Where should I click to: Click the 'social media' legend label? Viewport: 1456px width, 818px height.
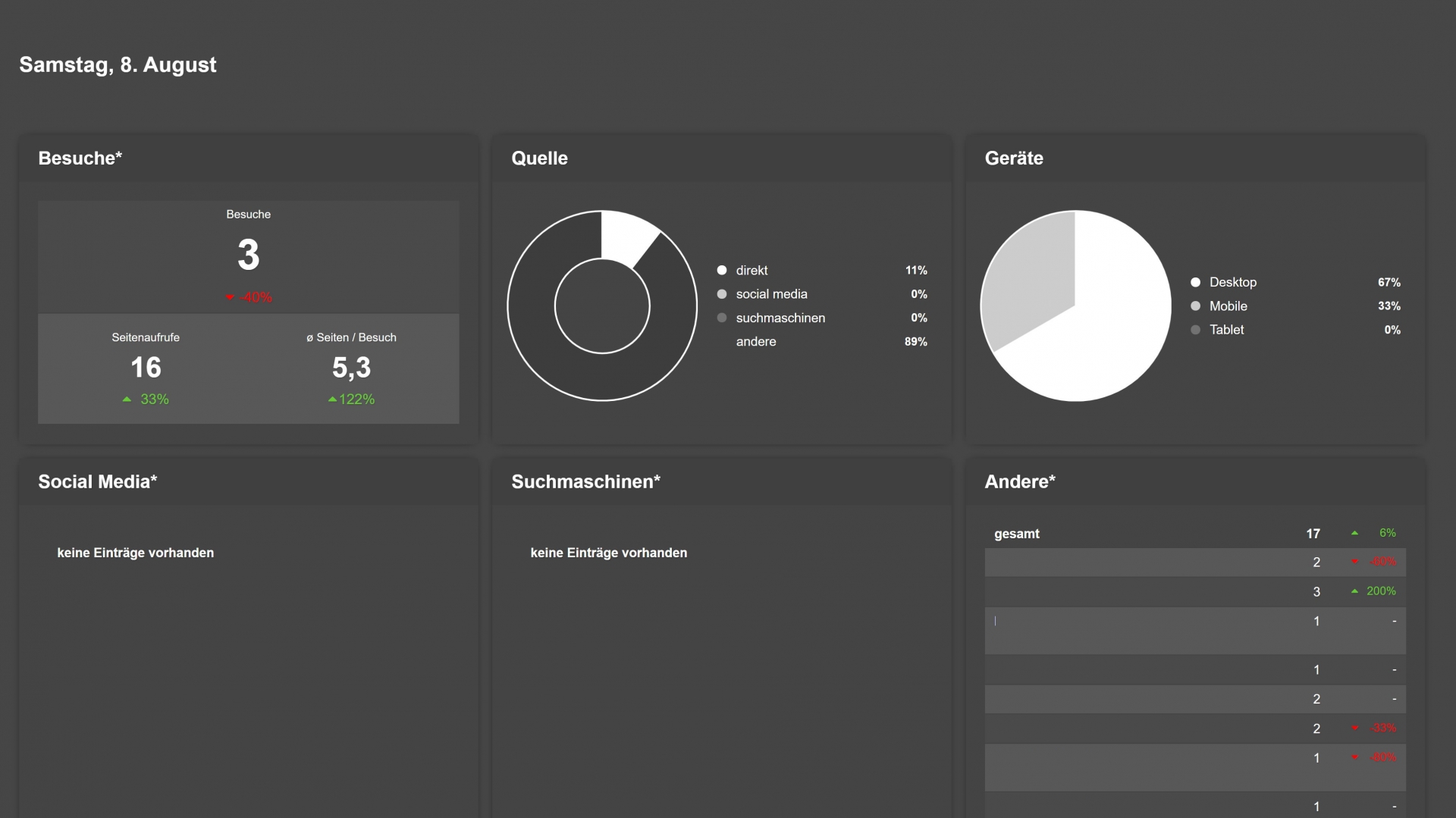(x=771, y=294)
